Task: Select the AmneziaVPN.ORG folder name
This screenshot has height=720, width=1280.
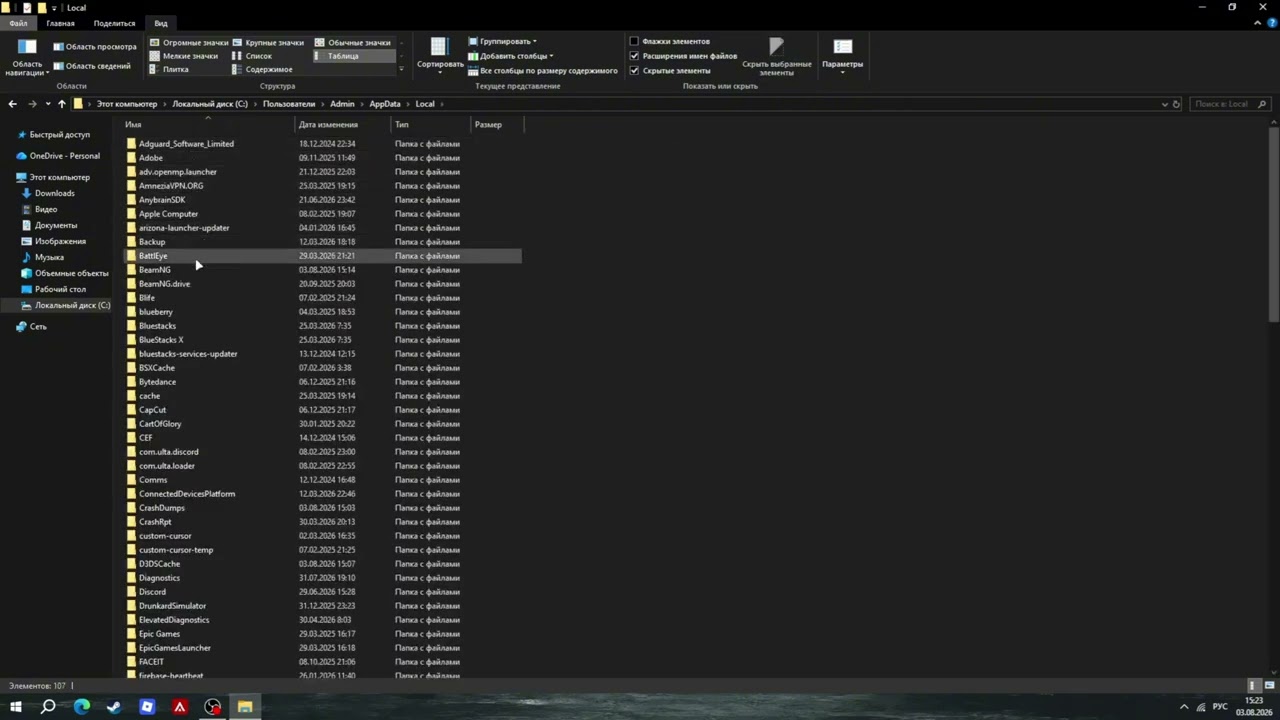Action: coord(171,186)
